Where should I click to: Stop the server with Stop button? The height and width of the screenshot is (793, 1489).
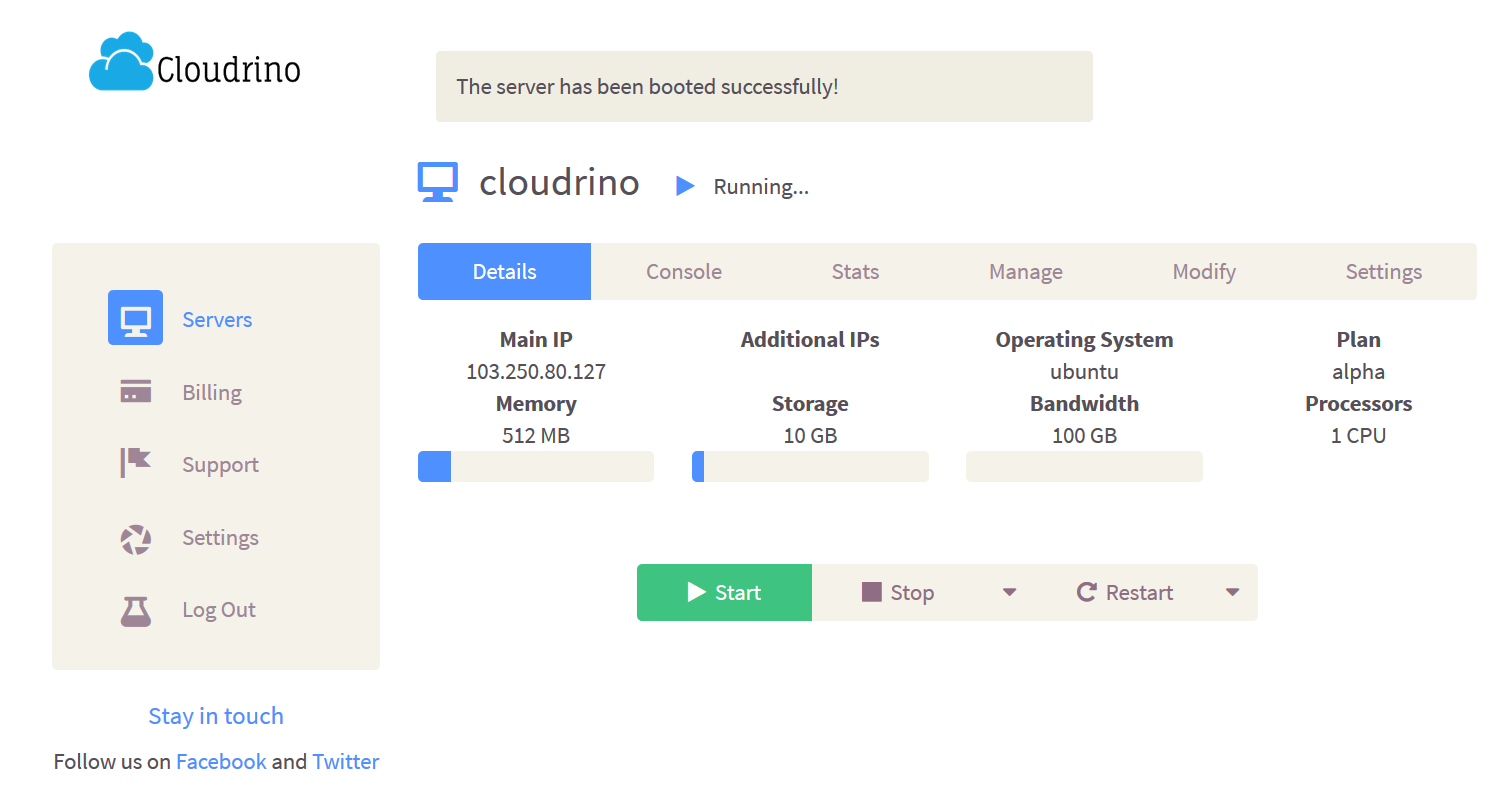[898, 593]
